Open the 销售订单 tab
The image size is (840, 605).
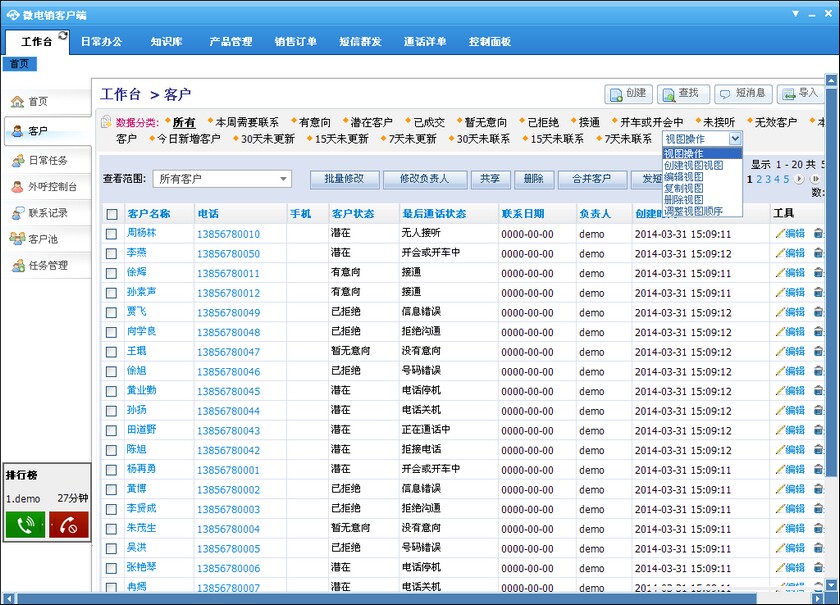(x=296, y=42)
